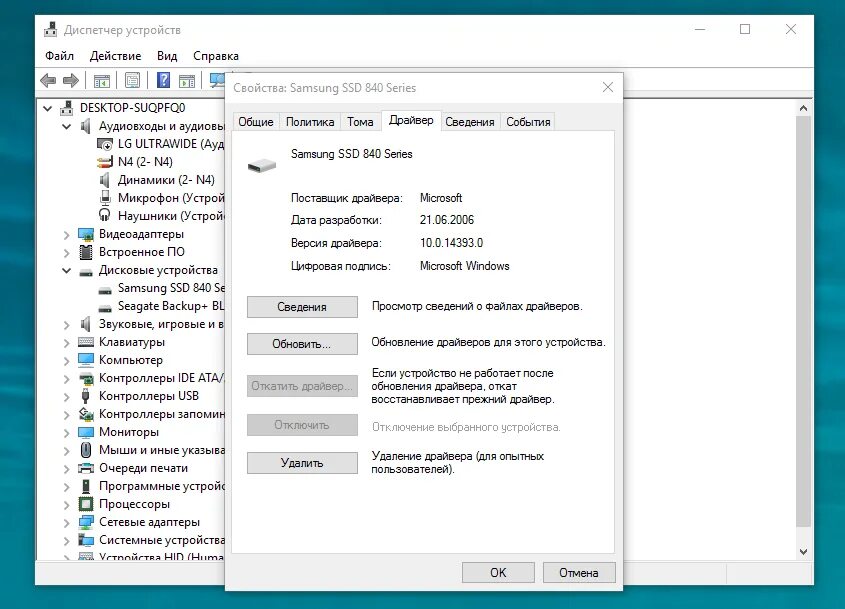Switch to the Сведения tab
The width and height of the screenshot is (845, 609).
click(x=470, y=122)
